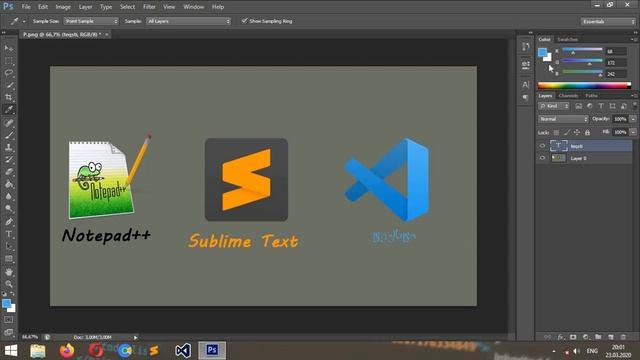Viewport: 640px width, 360px height.
Task: Select the Magic Wand tool
Action: tap(9, 85)
